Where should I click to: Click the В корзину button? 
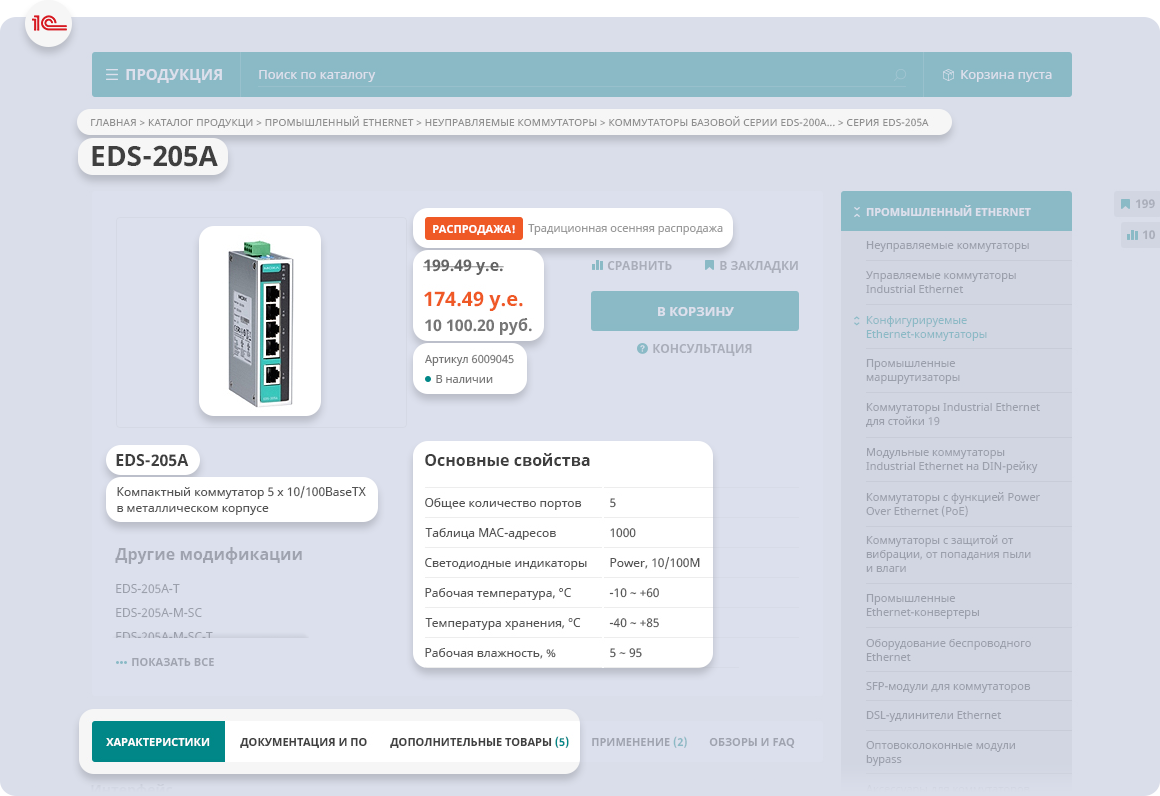coord(695,311)
